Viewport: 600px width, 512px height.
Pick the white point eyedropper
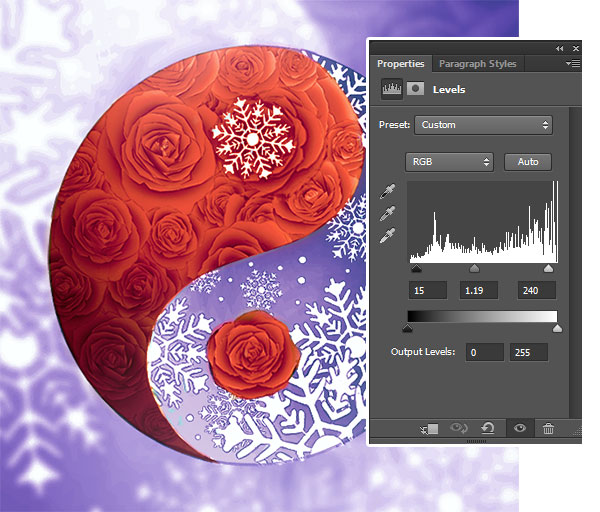[x=387, y=235]
